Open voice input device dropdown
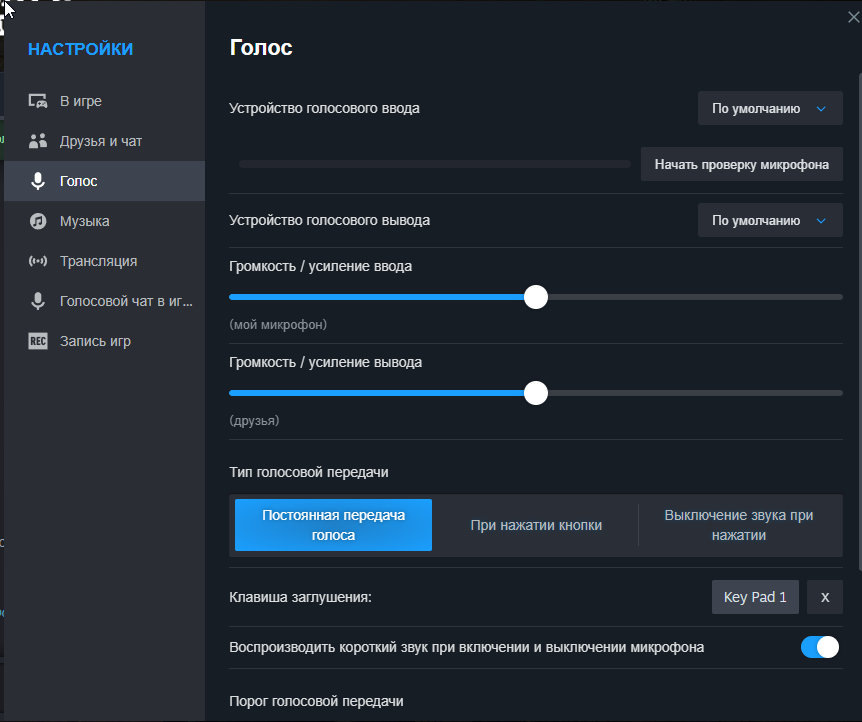862x722 pixels. 770,108
